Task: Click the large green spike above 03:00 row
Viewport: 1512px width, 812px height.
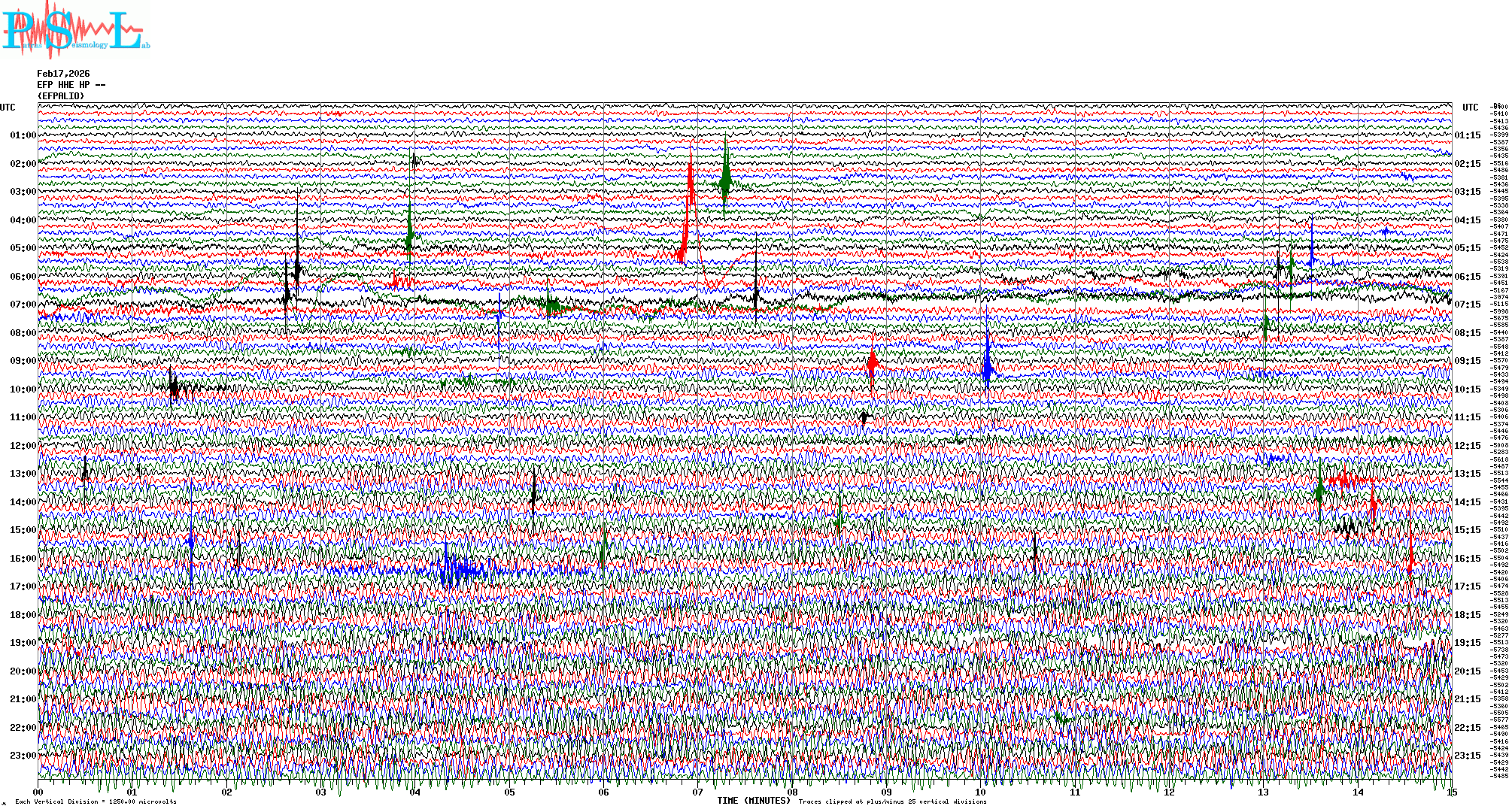Action: [725, 179]
